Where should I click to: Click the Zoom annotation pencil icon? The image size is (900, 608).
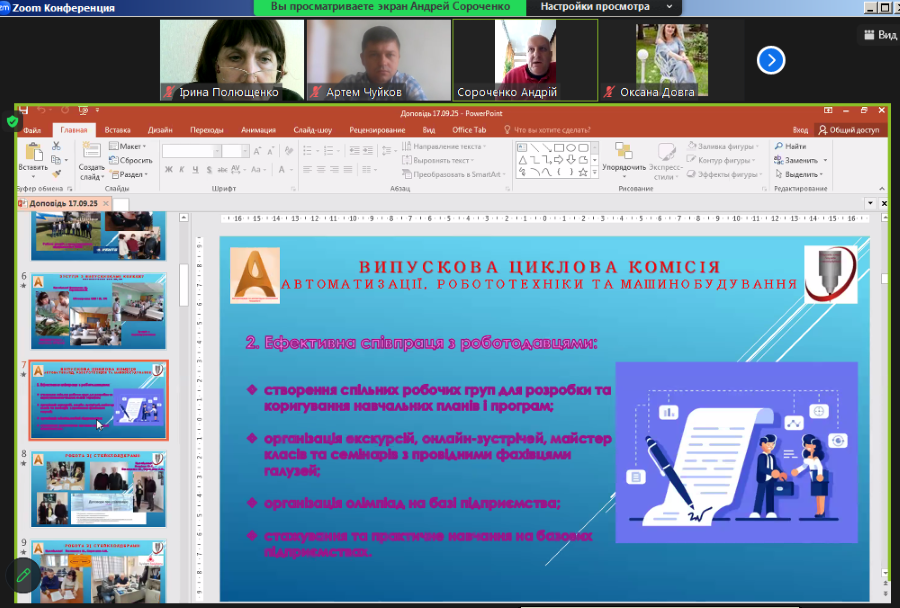pos(22,575)
